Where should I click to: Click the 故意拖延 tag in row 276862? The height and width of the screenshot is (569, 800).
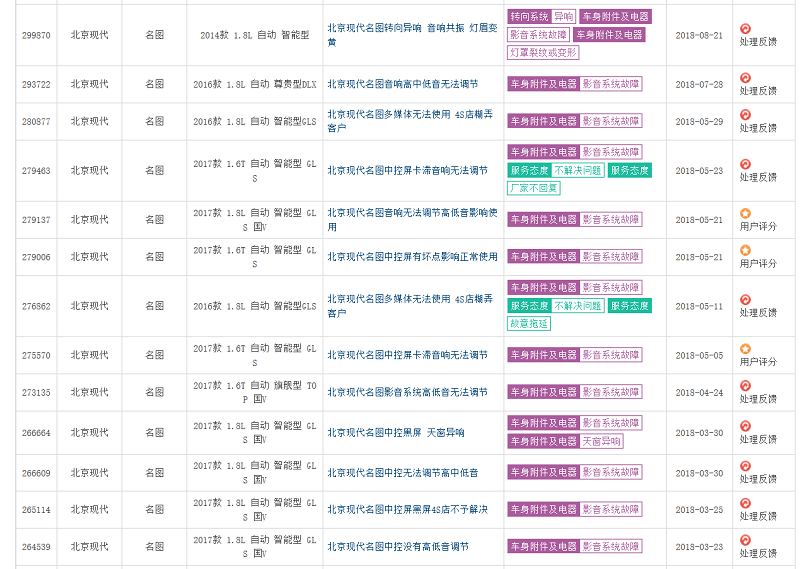click(529, 324)
